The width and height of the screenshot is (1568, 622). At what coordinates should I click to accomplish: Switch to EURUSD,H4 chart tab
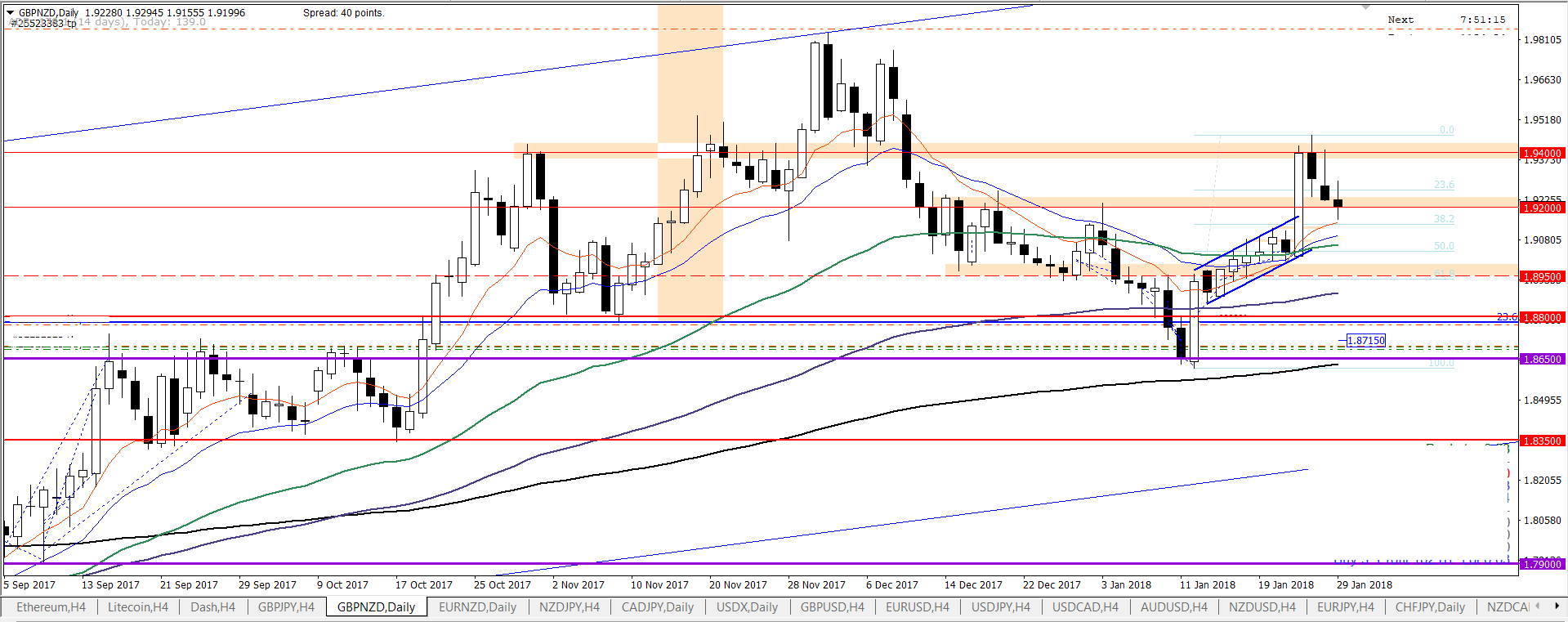[x=918, y=607]
